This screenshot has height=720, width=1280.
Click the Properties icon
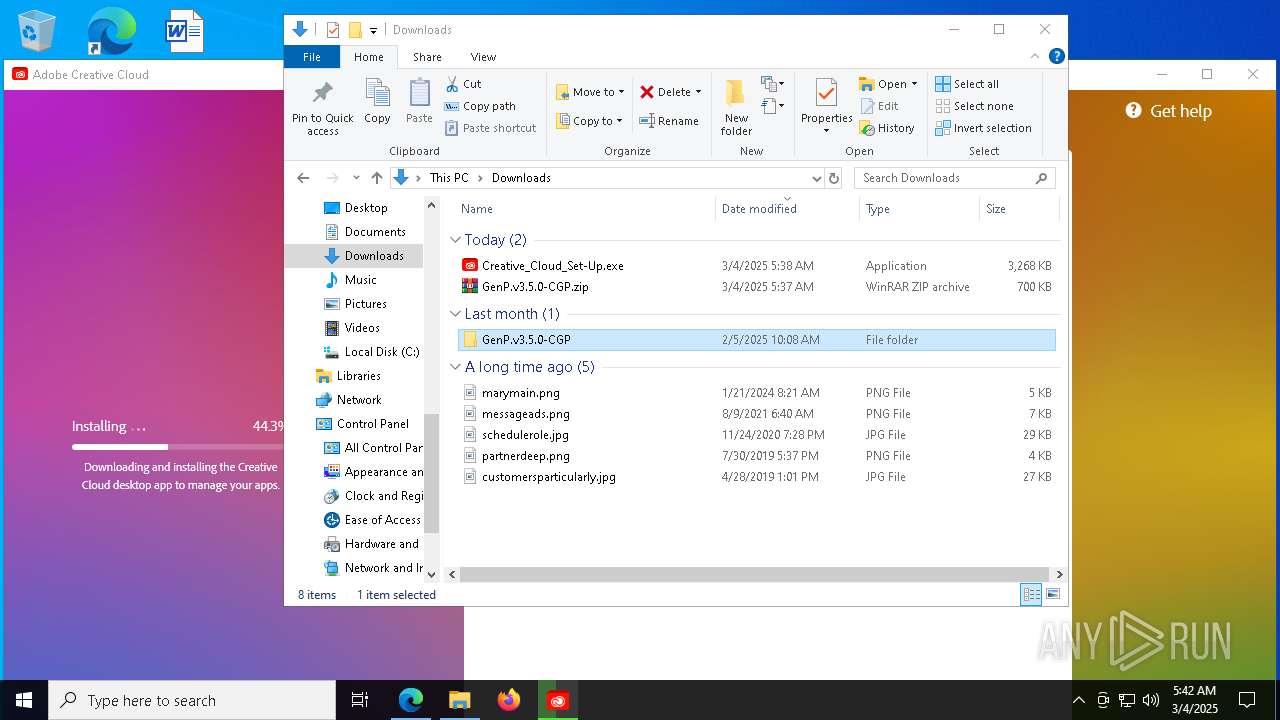pos(826,93)
